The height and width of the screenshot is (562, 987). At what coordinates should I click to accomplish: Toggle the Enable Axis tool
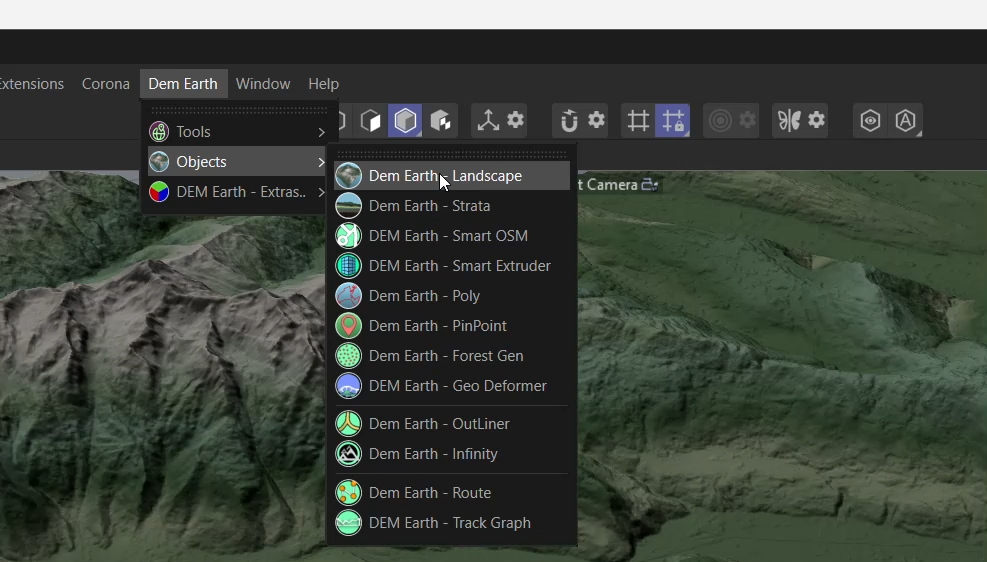pyautogui.click(x=488, y=120)
